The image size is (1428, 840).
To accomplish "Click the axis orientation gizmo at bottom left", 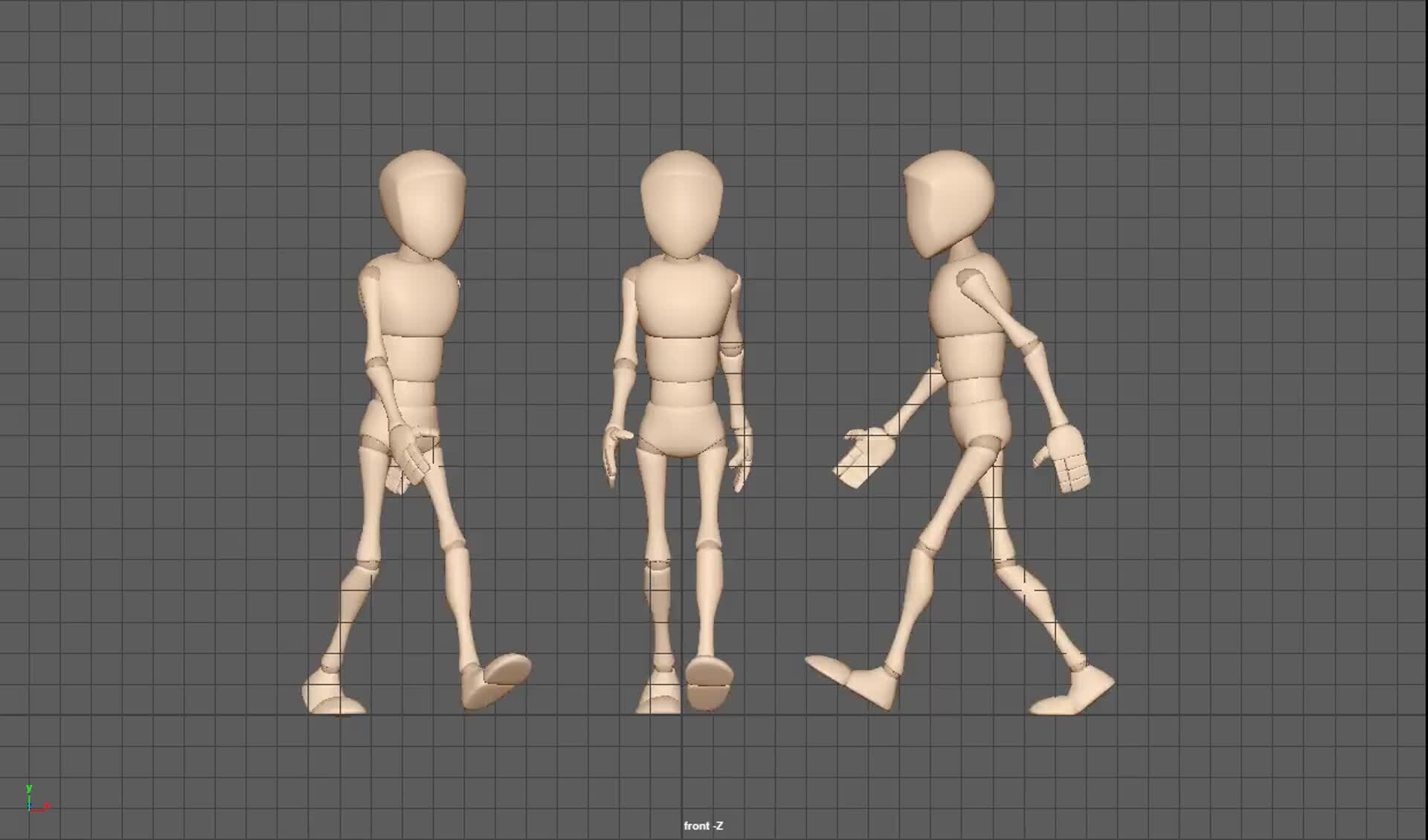I will (x=31, y=804).
